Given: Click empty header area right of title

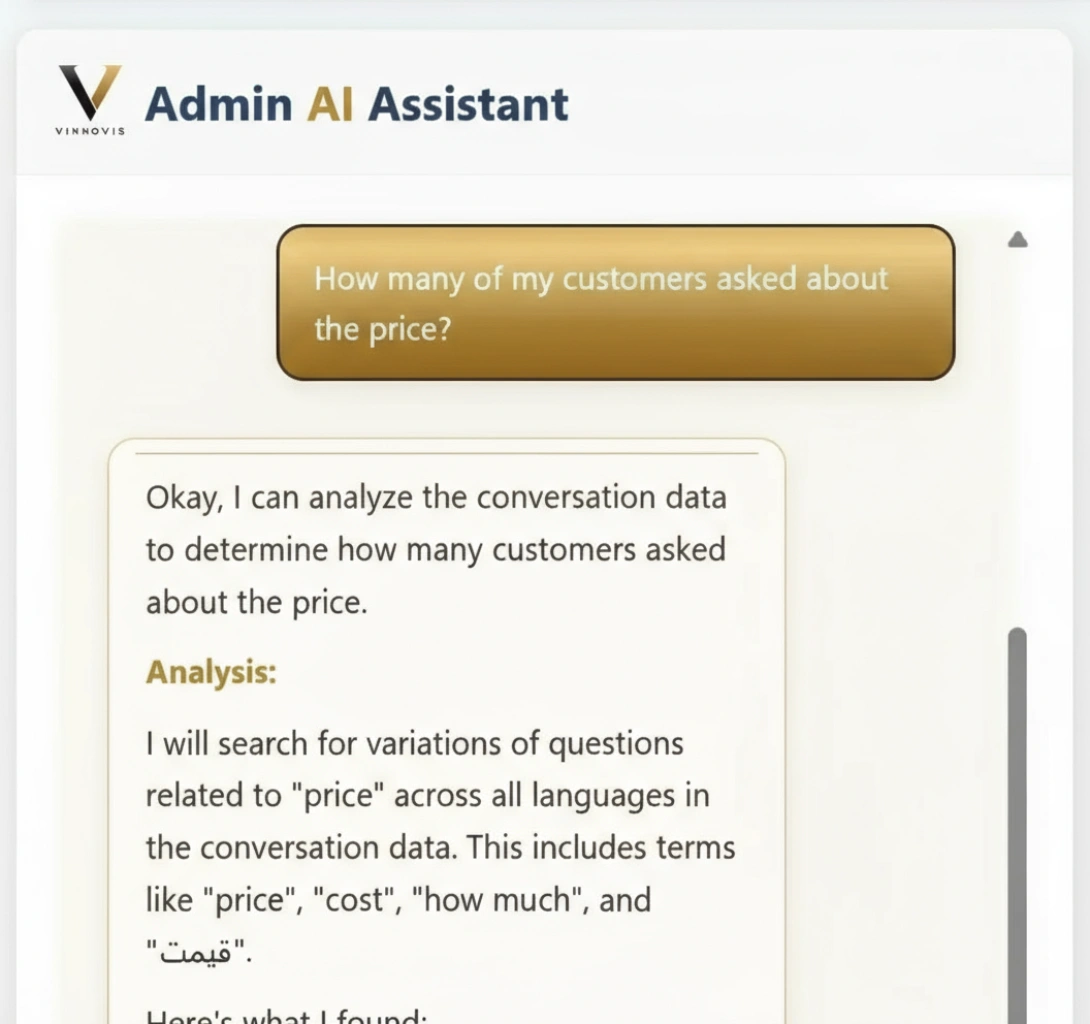Looking at the screenshot, I should point(820,105).
